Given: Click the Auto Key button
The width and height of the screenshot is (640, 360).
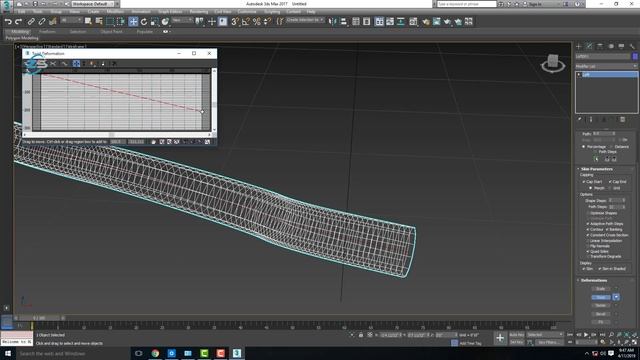Looking at the screenshot, I should [x=517, y=335].
